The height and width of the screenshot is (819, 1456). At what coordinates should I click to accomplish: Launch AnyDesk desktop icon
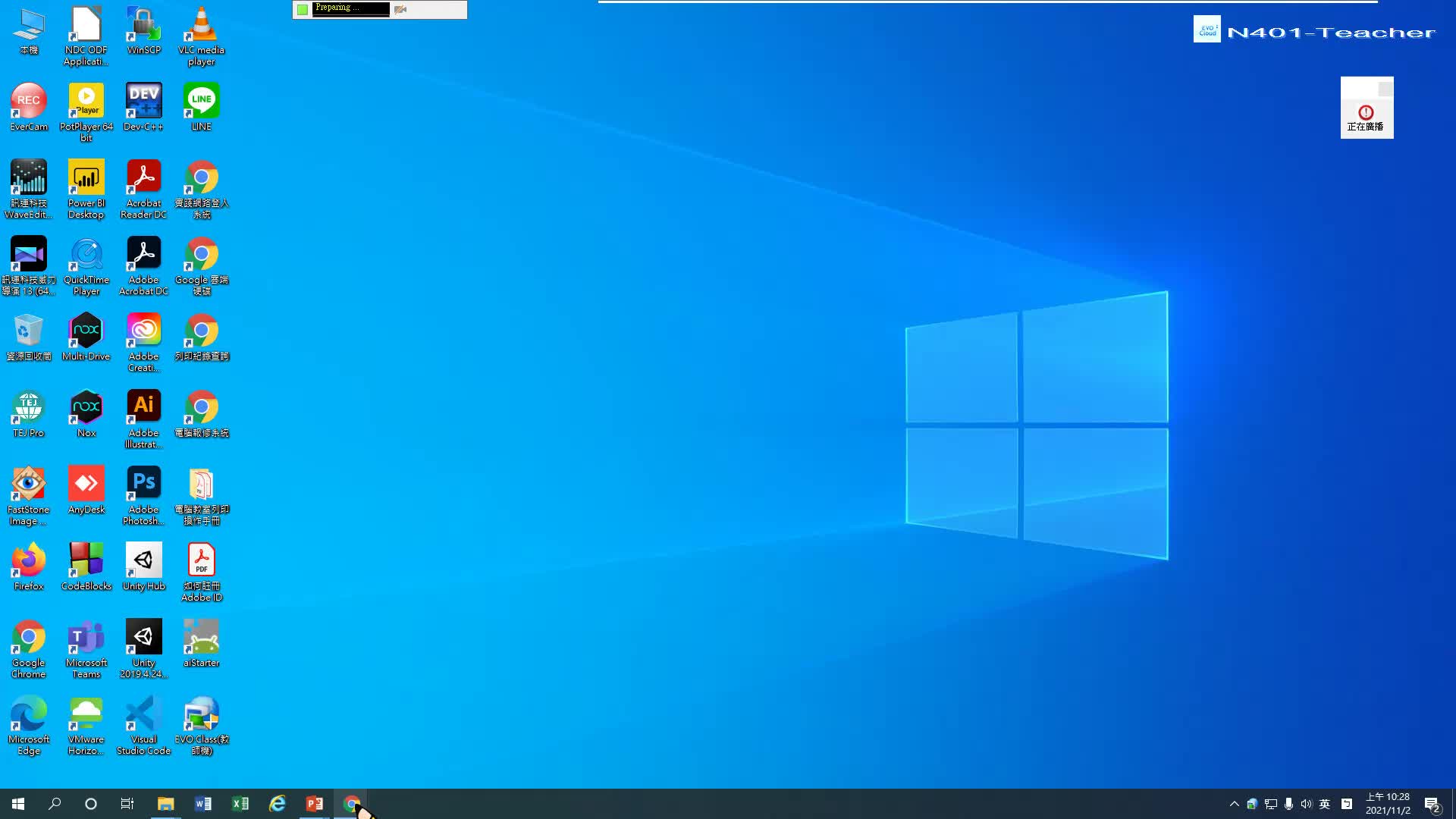86,491
